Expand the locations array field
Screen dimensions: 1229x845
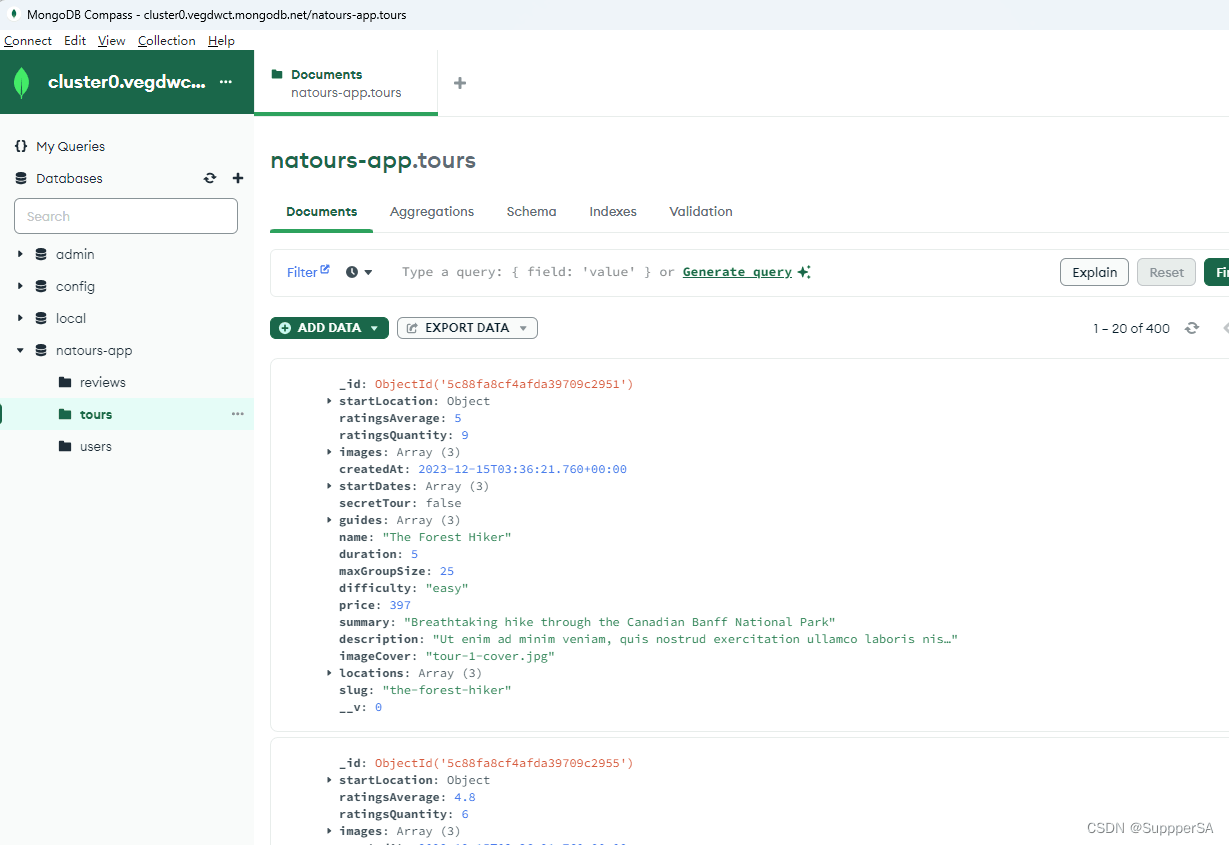(x=330, y=673)
